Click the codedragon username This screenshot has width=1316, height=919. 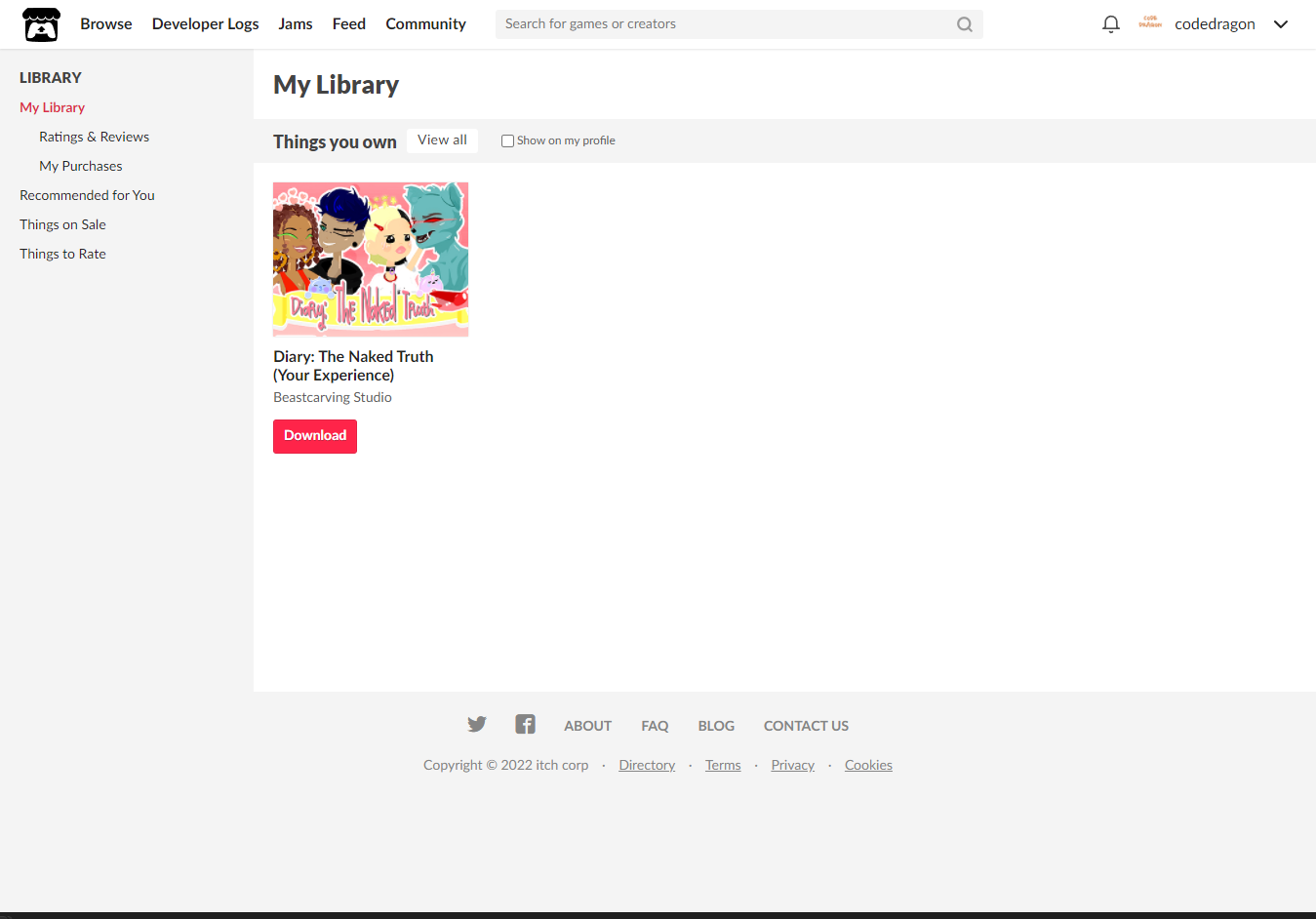coord(1216,23)
